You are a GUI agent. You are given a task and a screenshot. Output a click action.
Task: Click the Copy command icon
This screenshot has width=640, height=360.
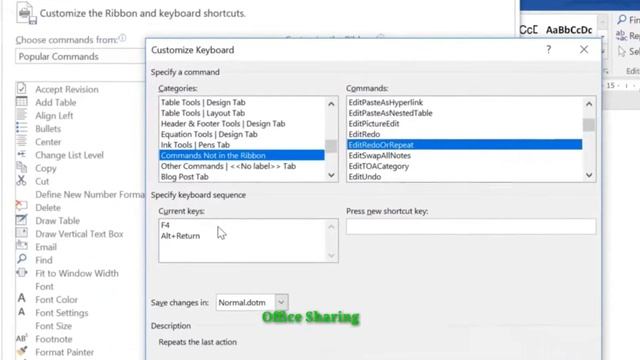(x=22, y=167)
